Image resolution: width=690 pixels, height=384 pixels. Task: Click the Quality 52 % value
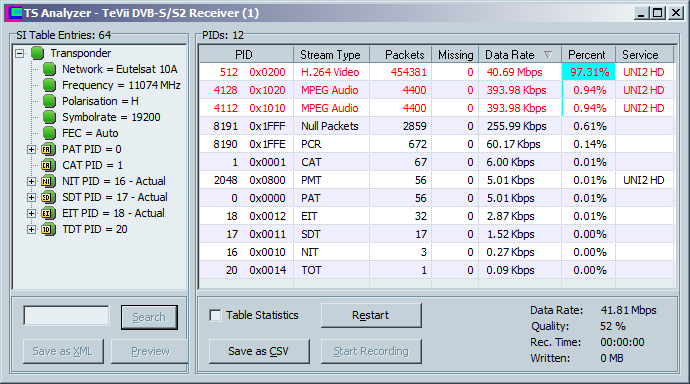[613, 326]
